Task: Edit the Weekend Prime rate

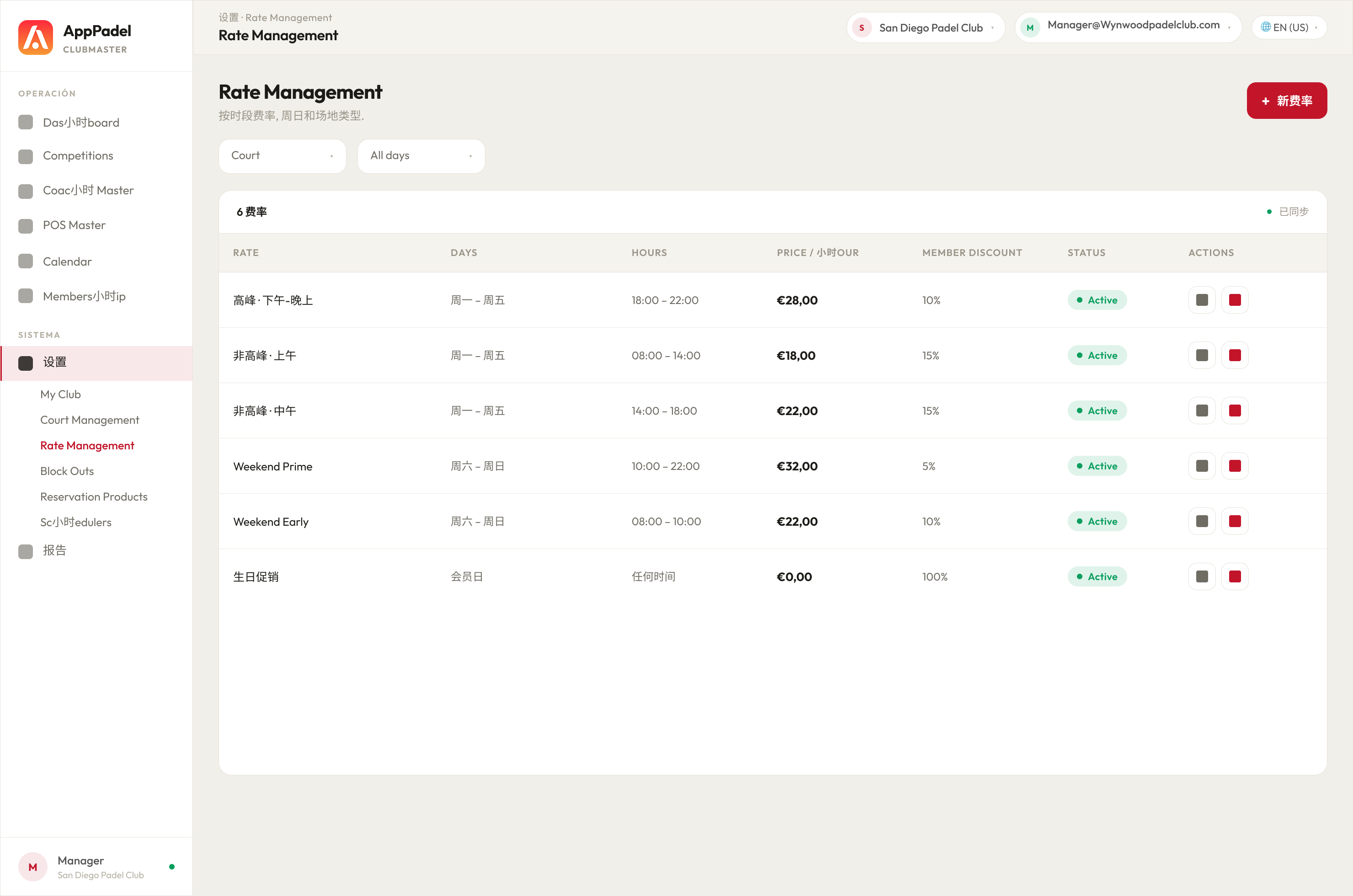Action: 1202,466
